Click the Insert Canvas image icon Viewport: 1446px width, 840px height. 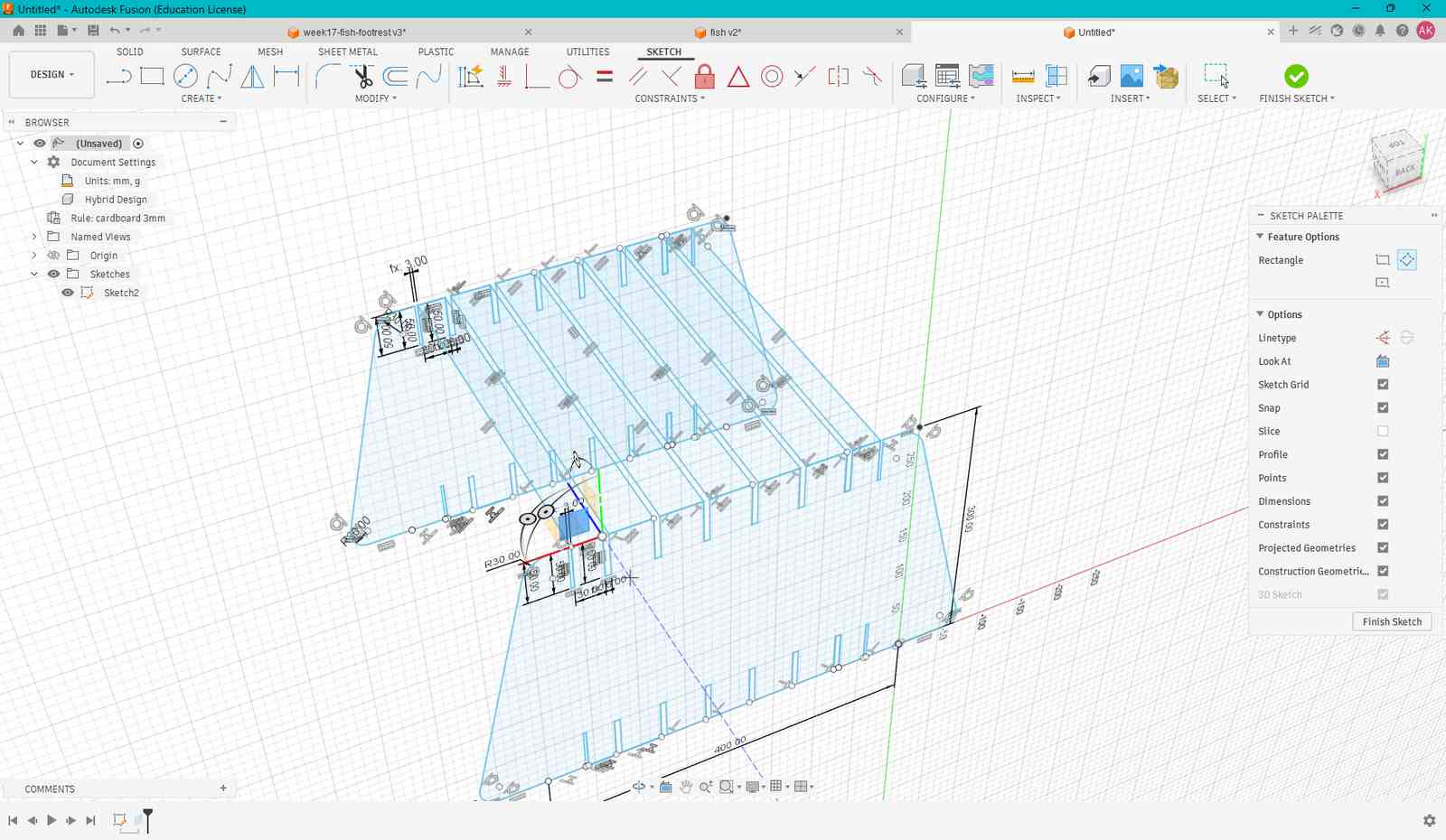pos(1131,77)
